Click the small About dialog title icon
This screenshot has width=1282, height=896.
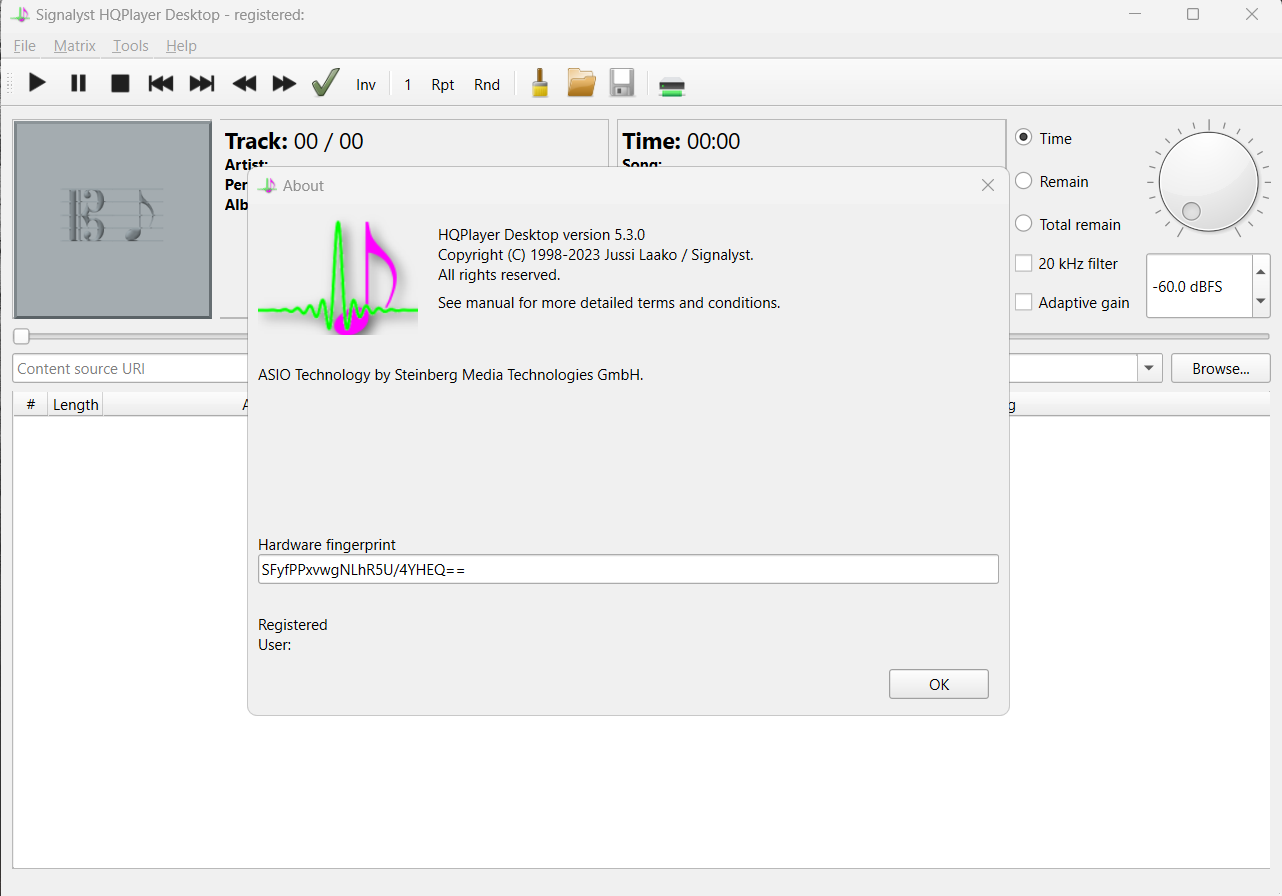[x=267, y=185]
